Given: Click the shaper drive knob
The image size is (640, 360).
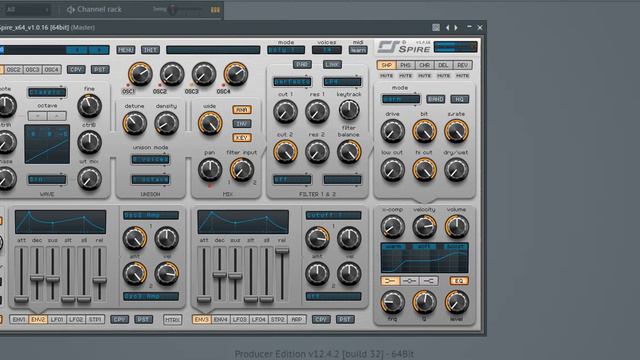Looking at the screenshot, I should point(392,131).
